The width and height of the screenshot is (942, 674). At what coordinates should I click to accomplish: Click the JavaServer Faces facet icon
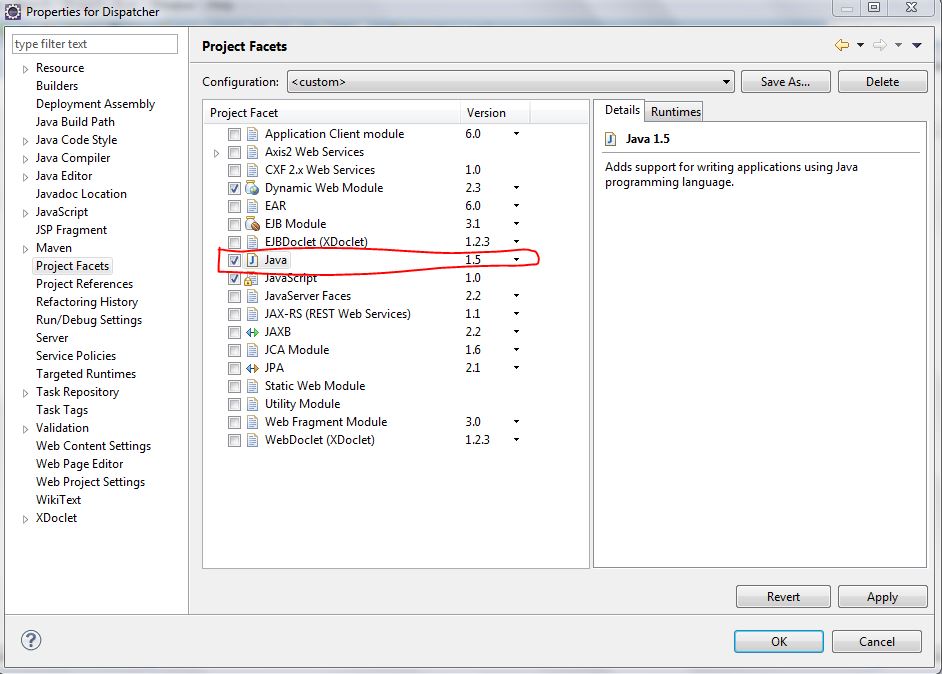pos(253,296)
